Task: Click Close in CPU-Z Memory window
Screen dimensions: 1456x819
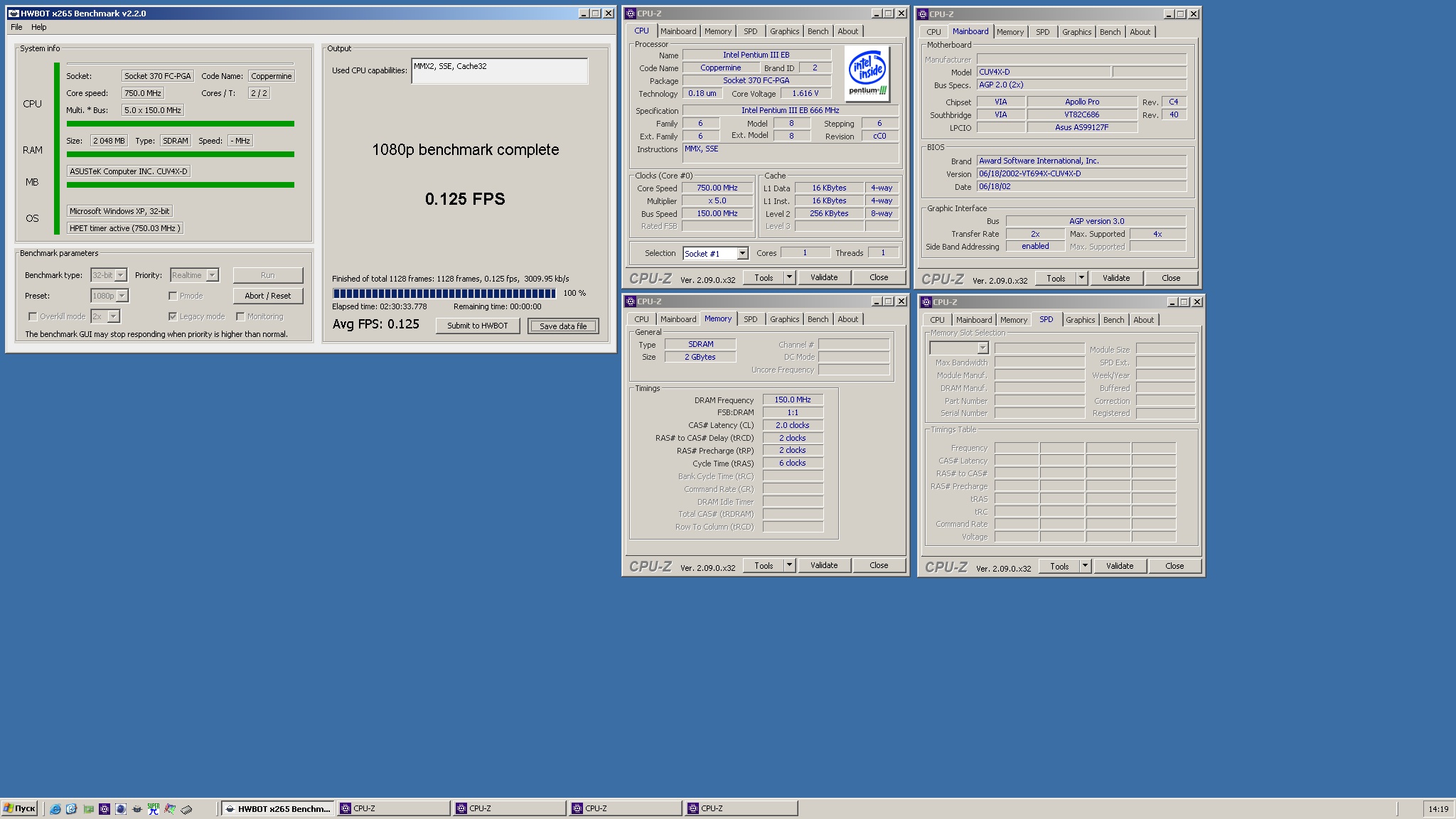Action: (x=879, y=565)
